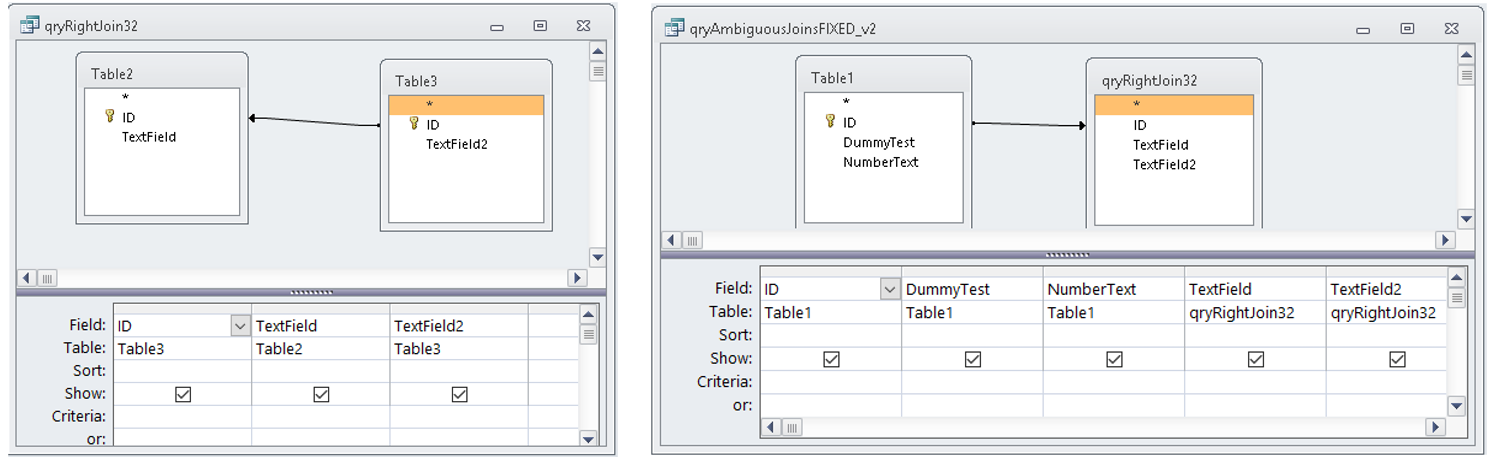Open the Field dropdown for ID in qryRightJoin32
Image resolution: width=1492 pixels, height=458 pixels.
coord(240,326)
